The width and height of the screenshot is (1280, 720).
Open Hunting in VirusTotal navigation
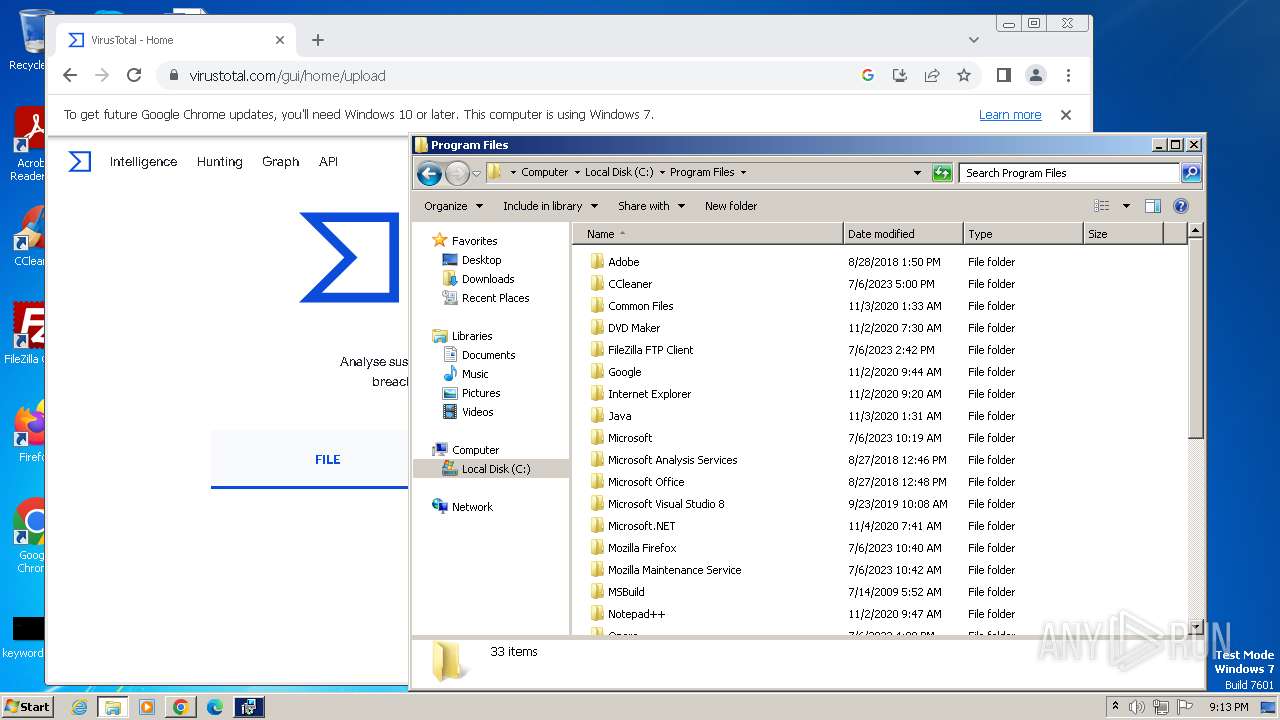219,161
